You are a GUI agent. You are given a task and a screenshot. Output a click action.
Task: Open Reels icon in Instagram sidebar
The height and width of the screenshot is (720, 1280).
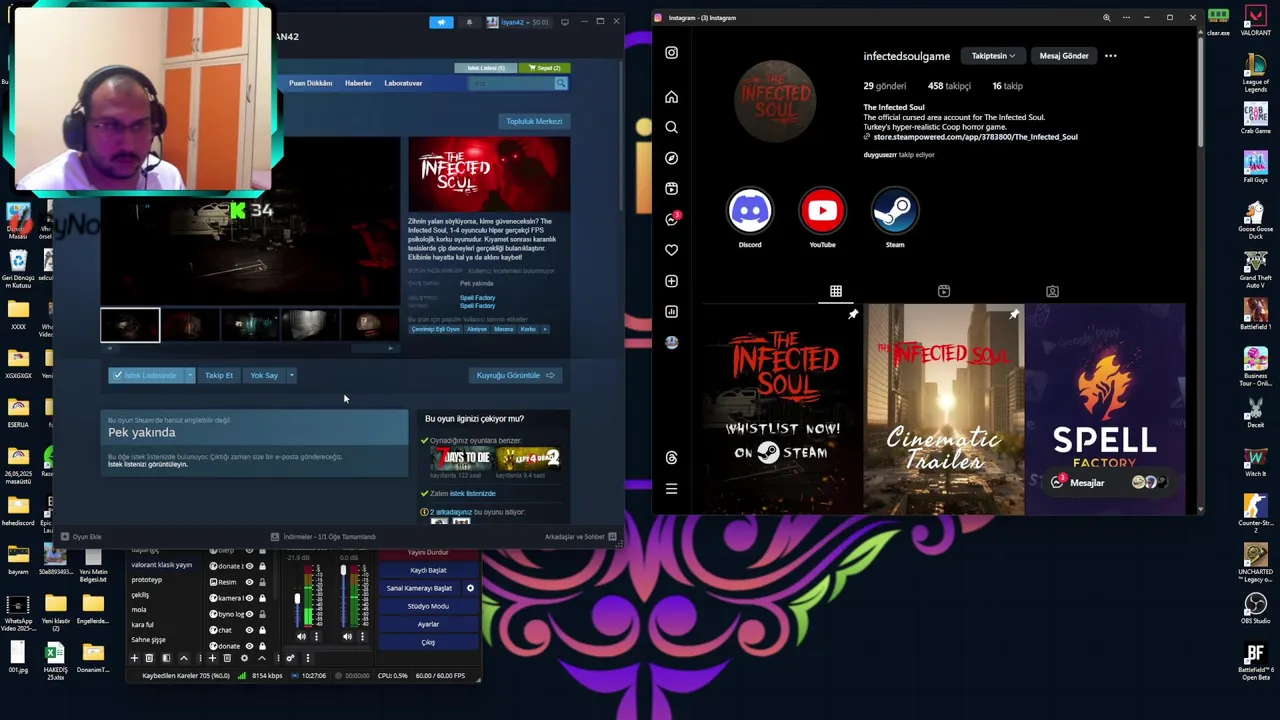pos(671,188)
